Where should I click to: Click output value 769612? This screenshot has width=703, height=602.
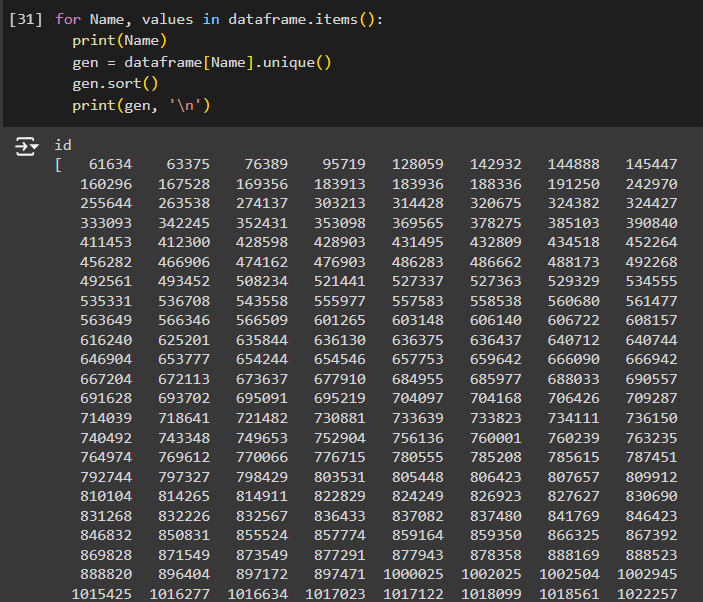pyautogui.click(x=184, y=457)
